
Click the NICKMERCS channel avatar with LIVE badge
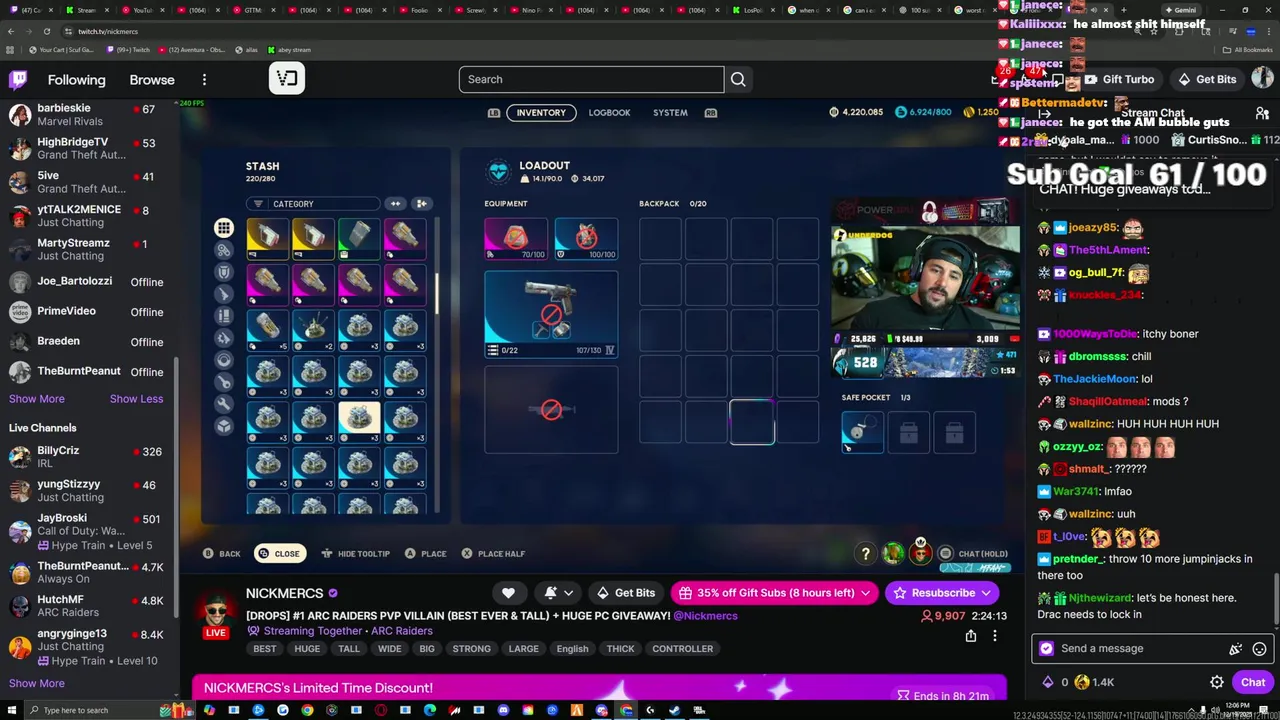pyautogui.click(x=216, y=615)
